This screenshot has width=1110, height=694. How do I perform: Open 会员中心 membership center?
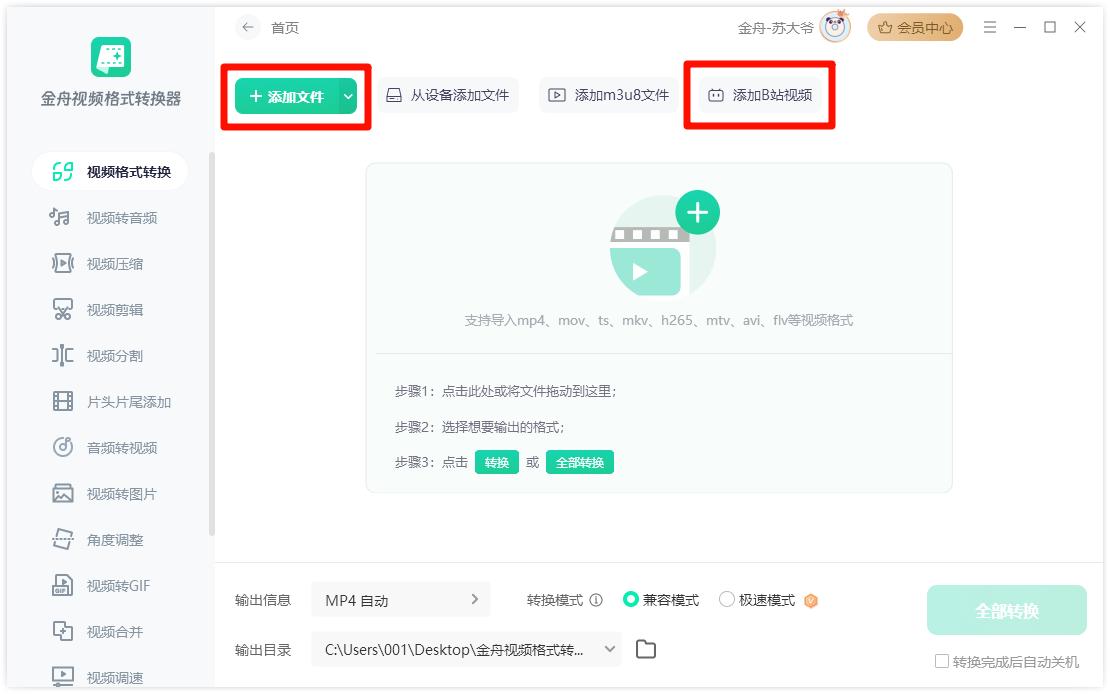coord(915,28)
